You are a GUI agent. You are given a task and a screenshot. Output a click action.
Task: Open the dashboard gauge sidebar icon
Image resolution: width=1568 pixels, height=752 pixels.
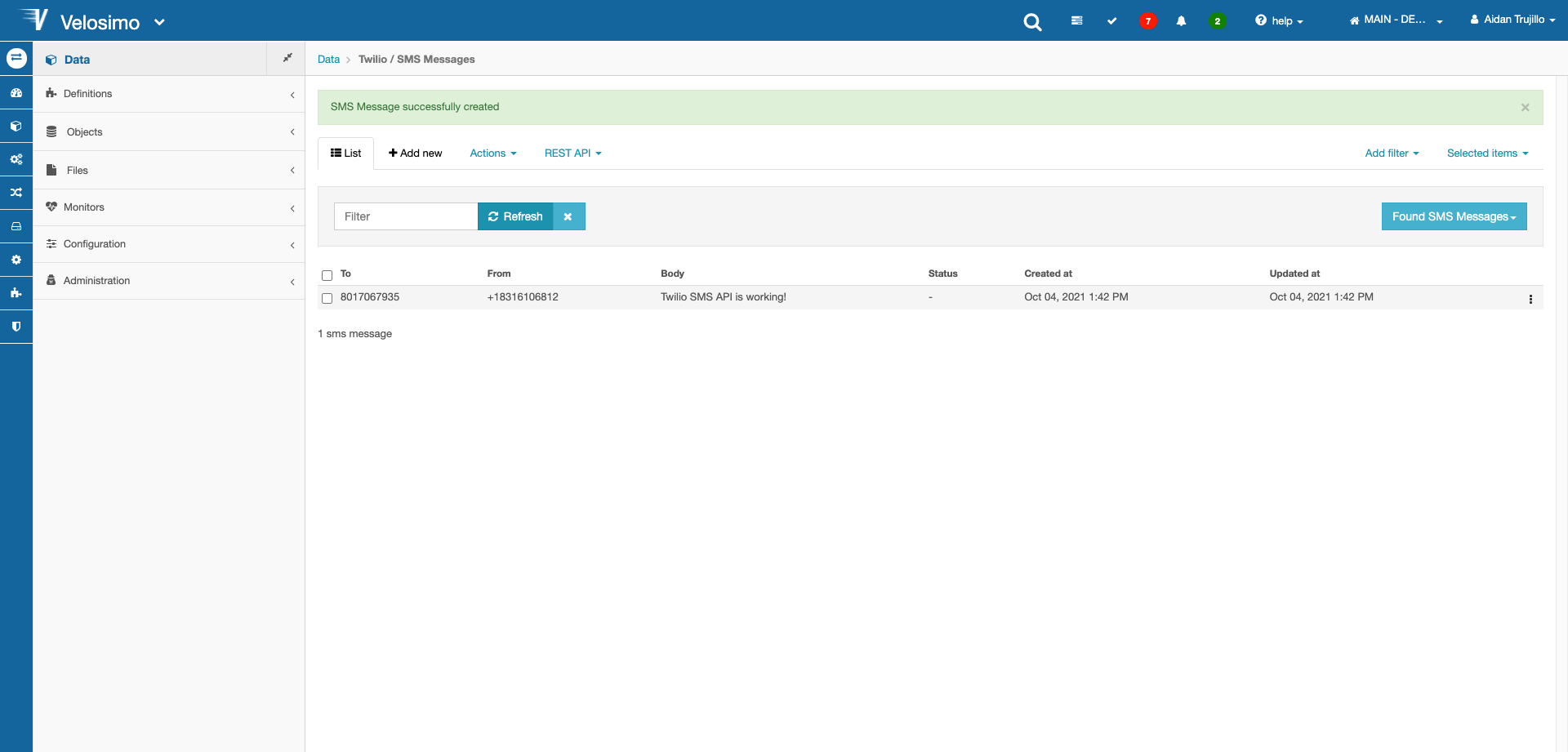coord(16,92)
